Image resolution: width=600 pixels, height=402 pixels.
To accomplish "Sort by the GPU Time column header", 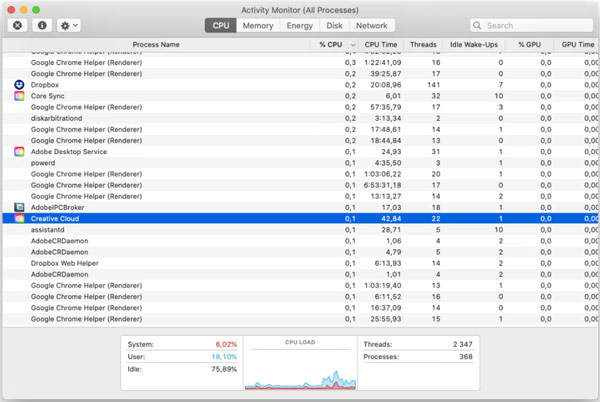I will (x=577, y=45).
